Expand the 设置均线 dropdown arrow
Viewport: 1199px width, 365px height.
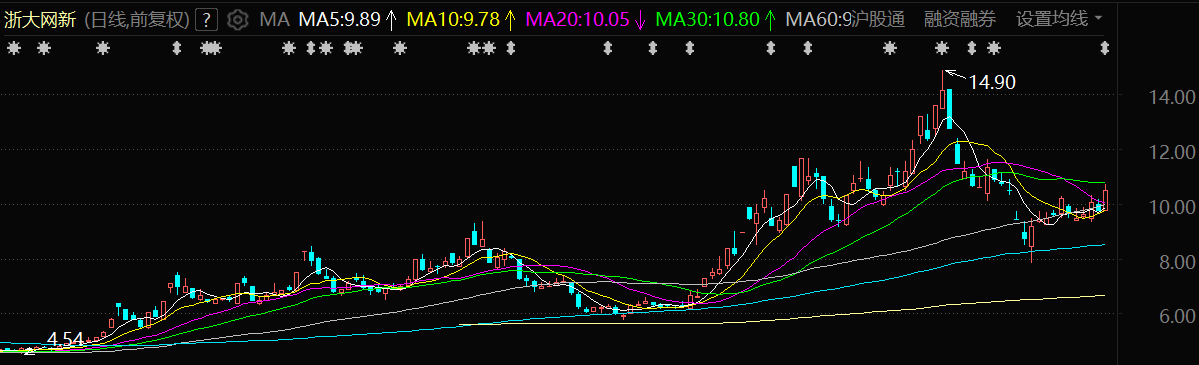tap(1099, 18)
